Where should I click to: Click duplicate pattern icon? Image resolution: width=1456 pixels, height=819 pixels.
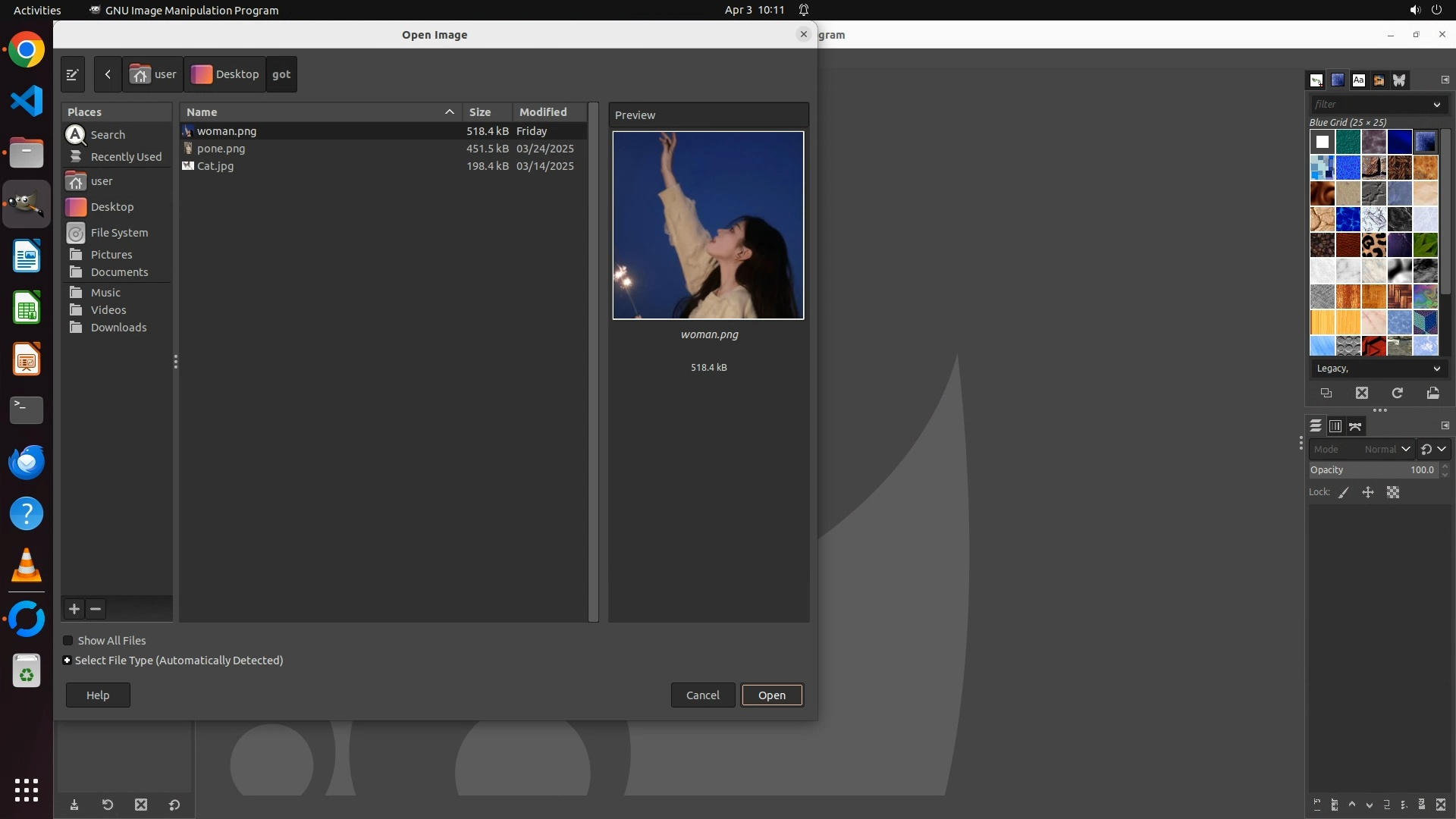tap(1326, 393)
